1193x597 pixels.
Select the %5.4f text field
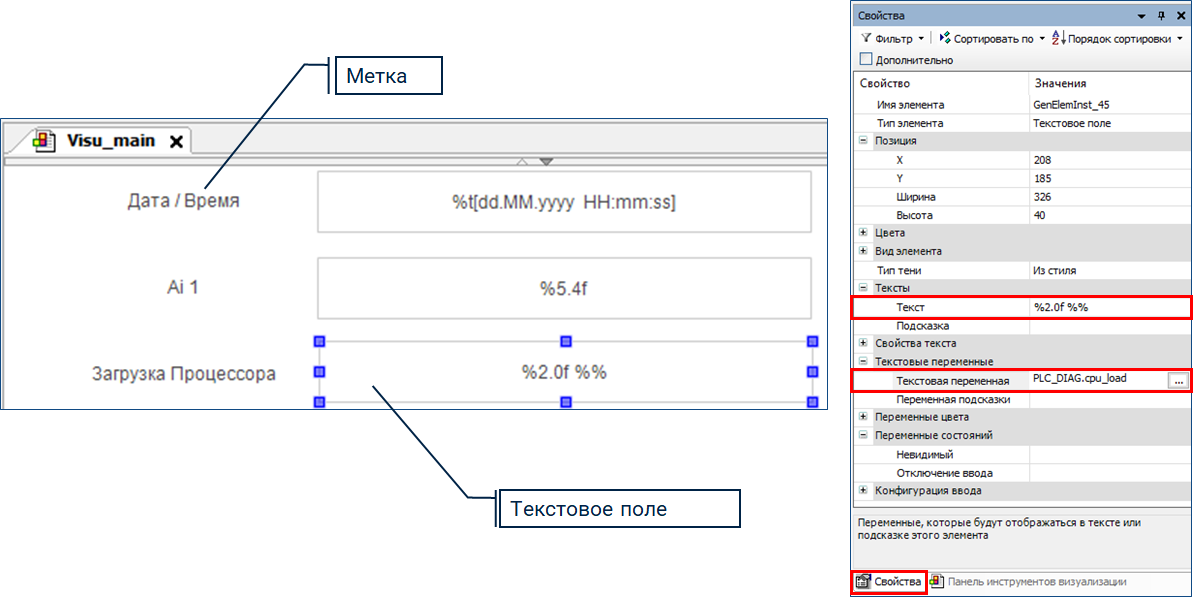[x=564, y=289]
